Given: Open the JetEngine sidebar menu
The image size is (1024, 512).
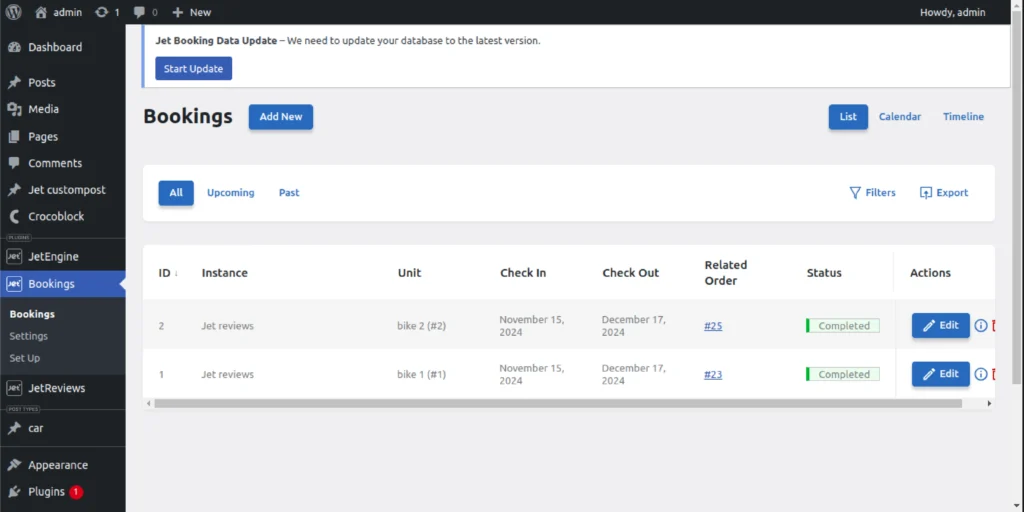Looking at the screenshot, I should pos(53,256).
